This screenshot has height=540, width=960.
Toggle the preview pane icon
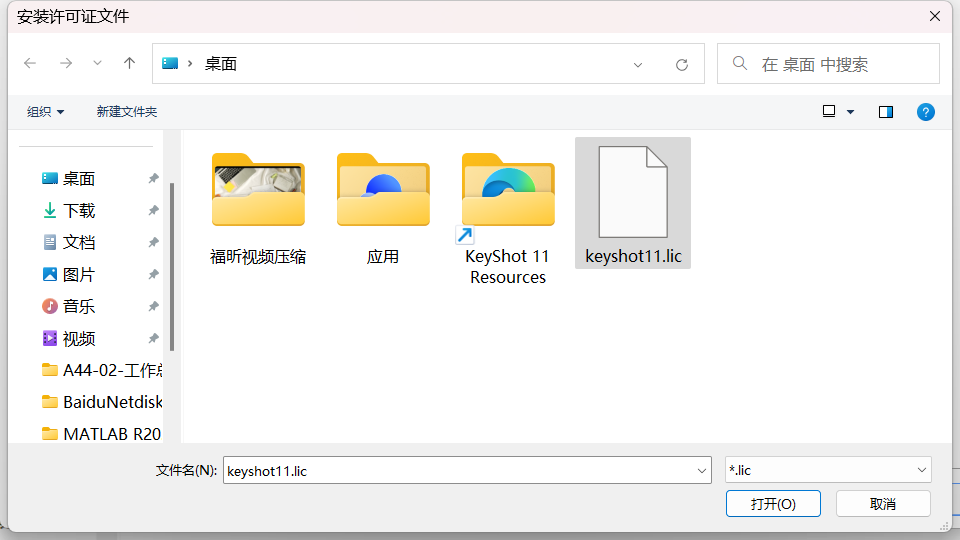(x=885, y=112)
